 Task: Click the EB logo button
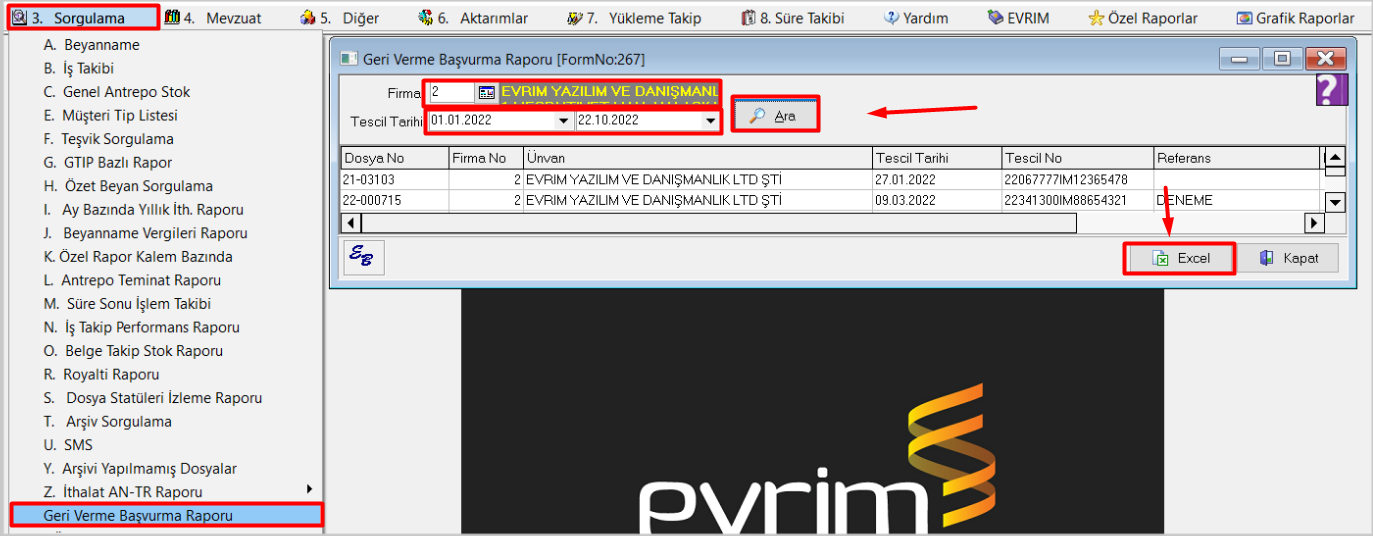coord(363,257)
